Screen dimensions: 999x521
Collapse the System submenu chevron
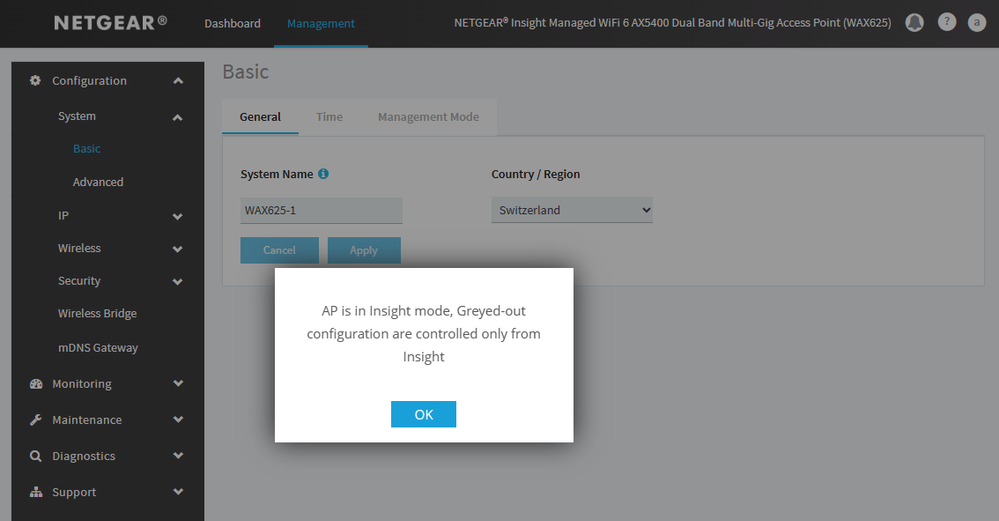click(178, 117)
